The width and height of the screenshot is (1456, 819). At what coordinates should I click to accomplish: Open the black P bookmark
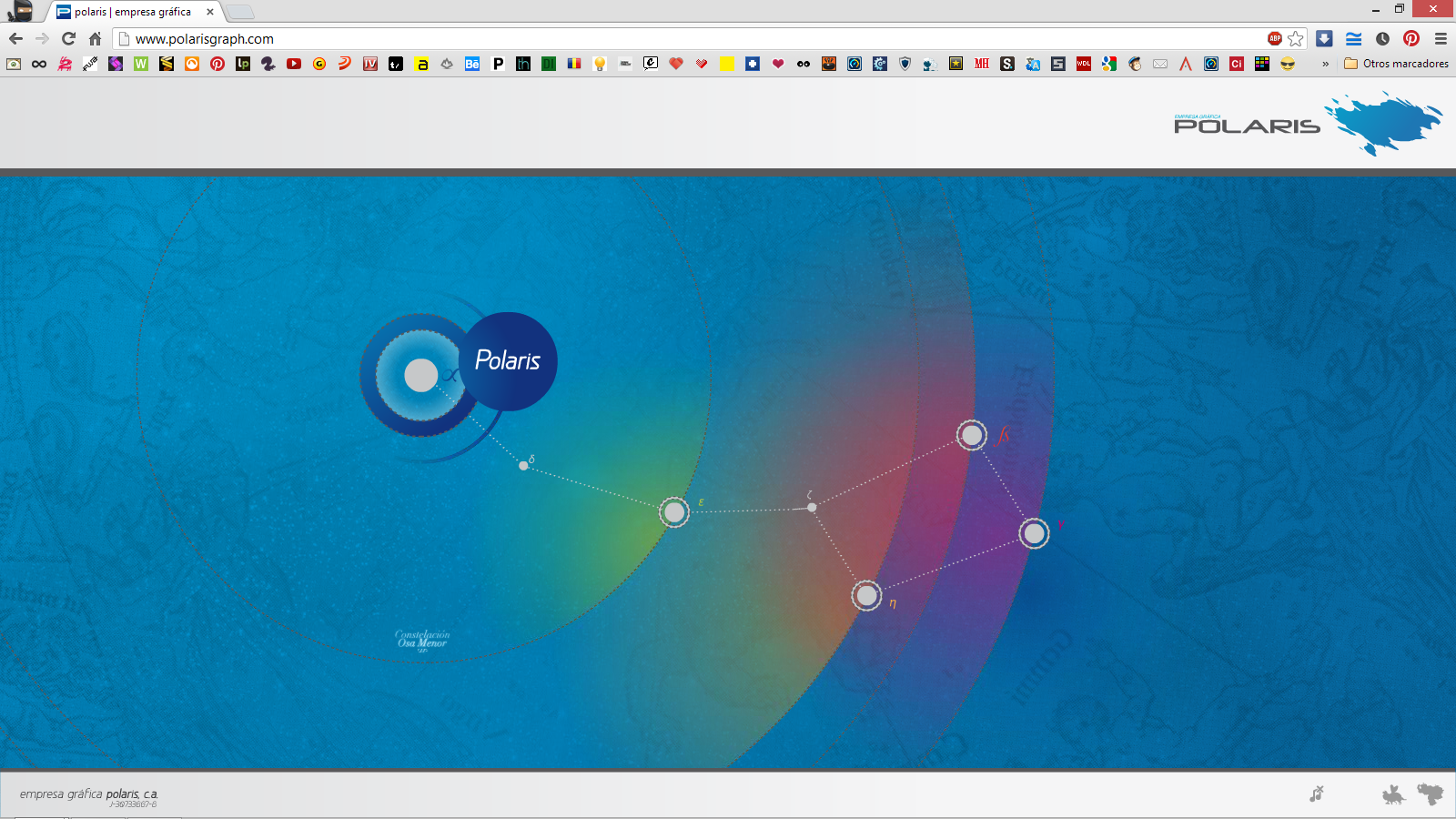pyautogui.click(x=498, y=64)
